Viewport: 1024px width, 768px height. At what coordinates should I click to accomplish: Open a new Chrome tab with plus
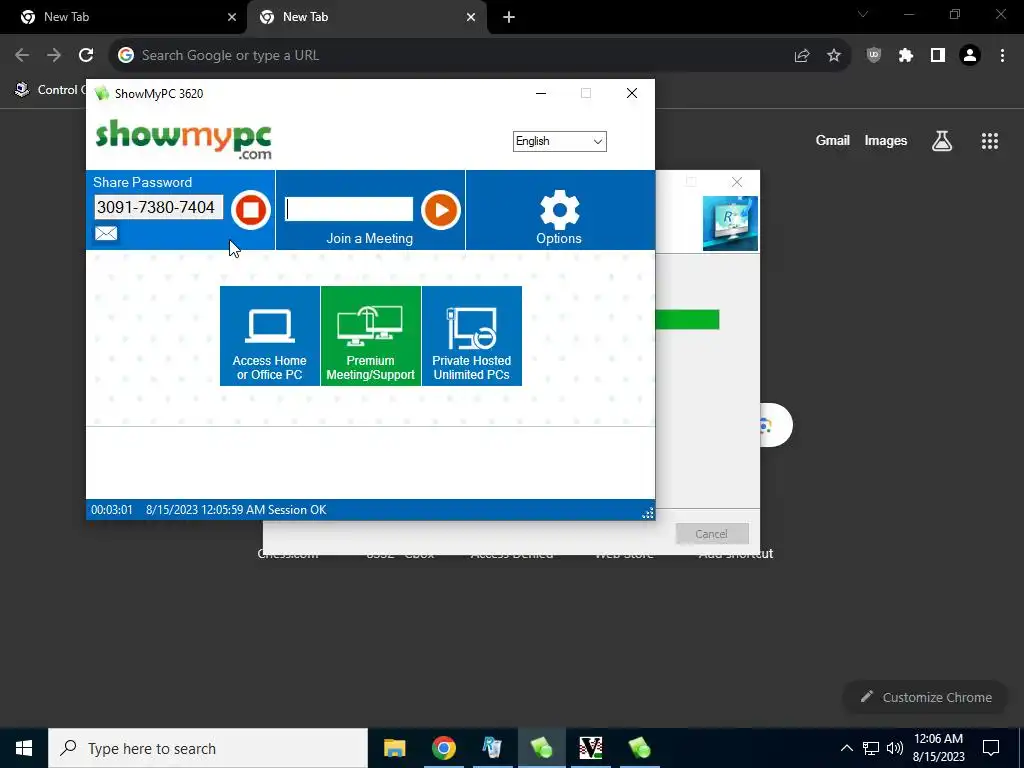coord(509,18)
